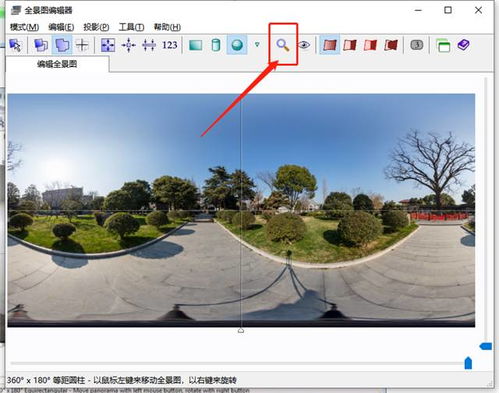
Task: Click the fit panorama icon
Action: point(108,45)
